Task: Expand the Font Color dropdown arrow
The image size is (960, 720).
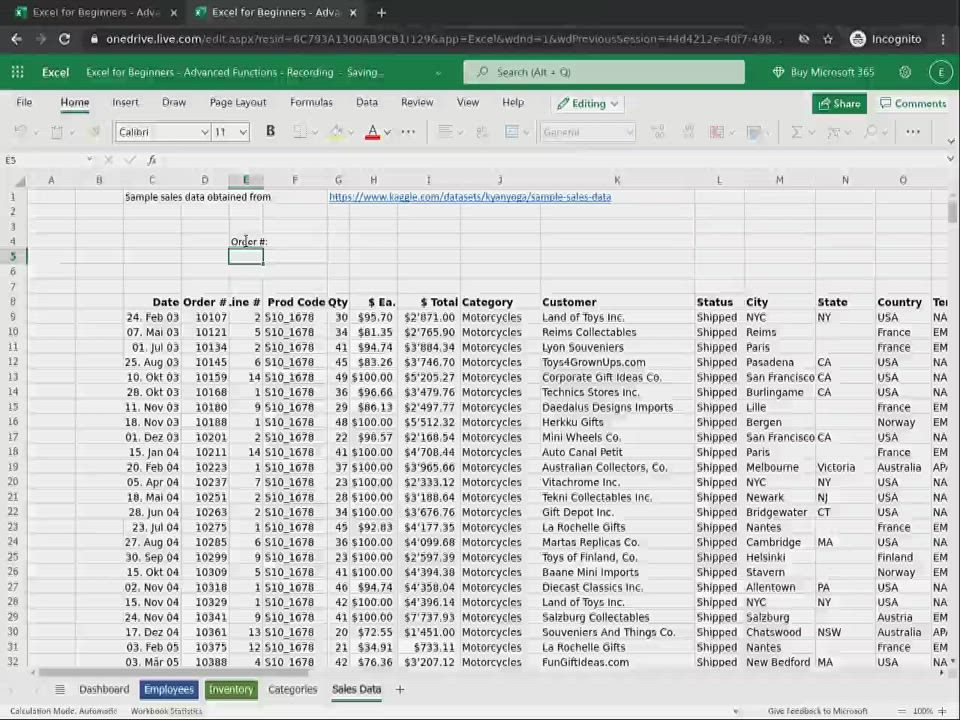Action: point(388,132)
